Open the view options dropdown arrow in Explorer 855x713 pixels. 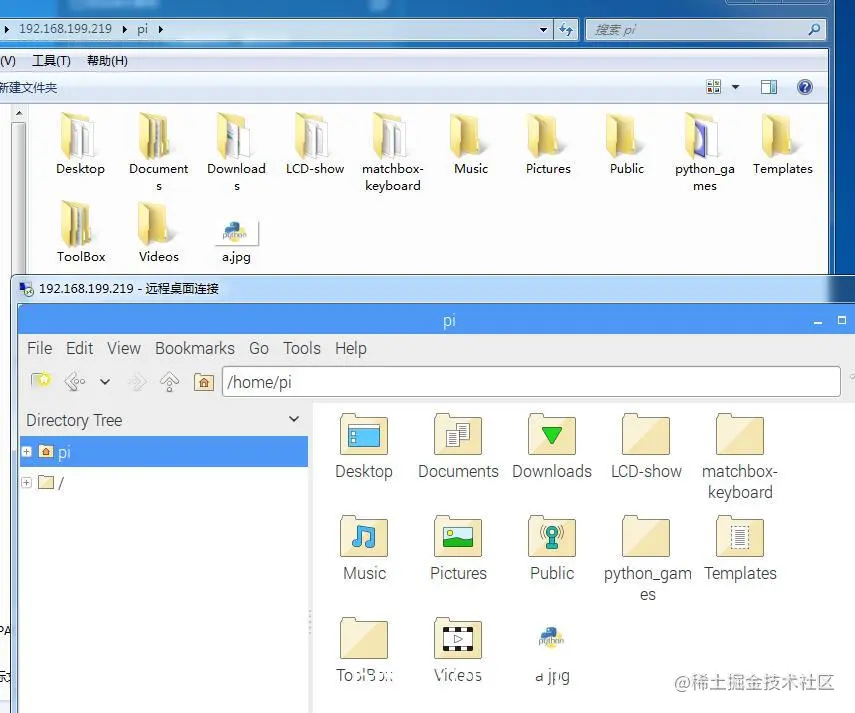(x=736, y=87)
